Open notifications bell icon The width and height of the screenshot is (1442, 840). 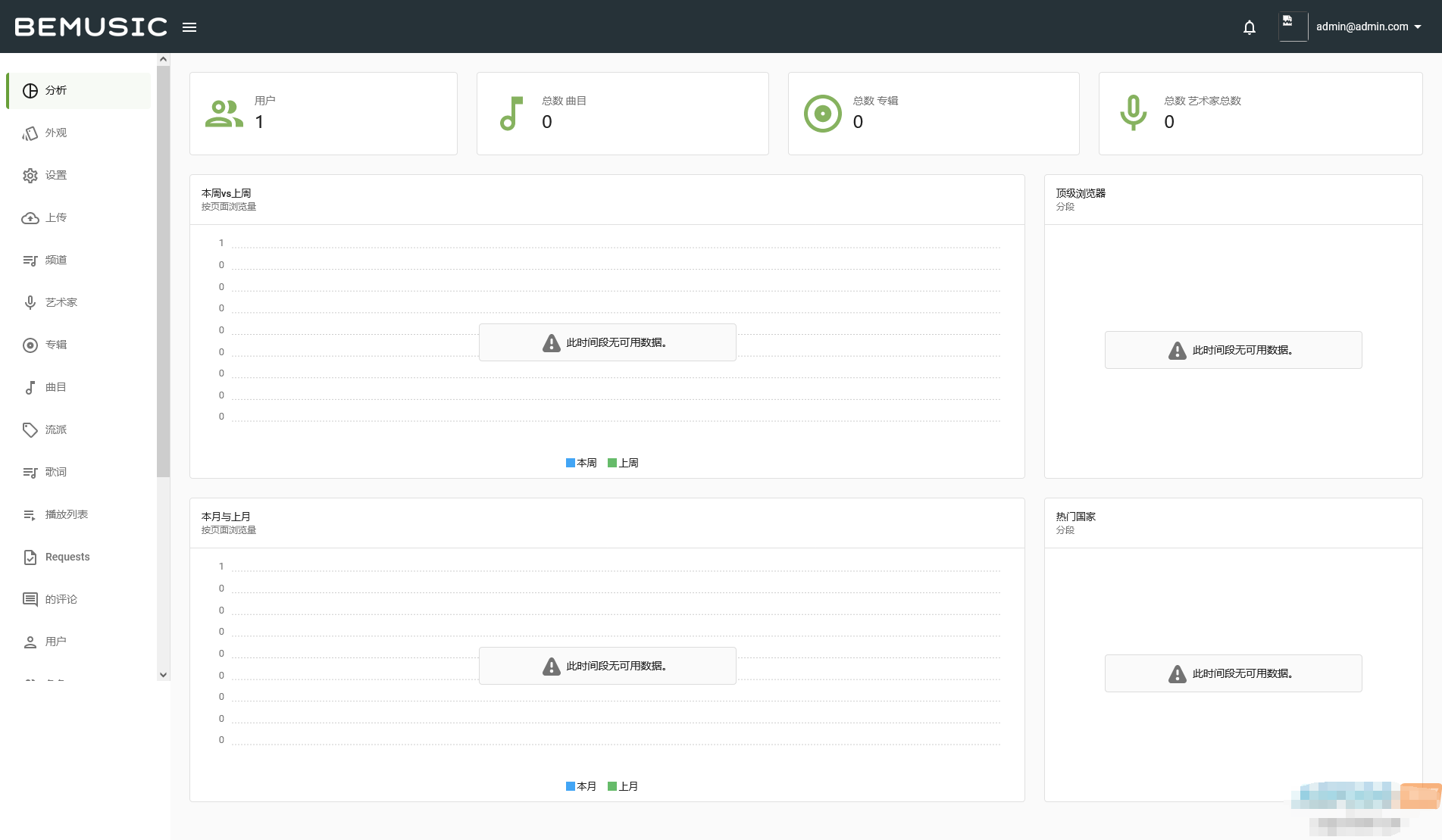[1250, 27]
